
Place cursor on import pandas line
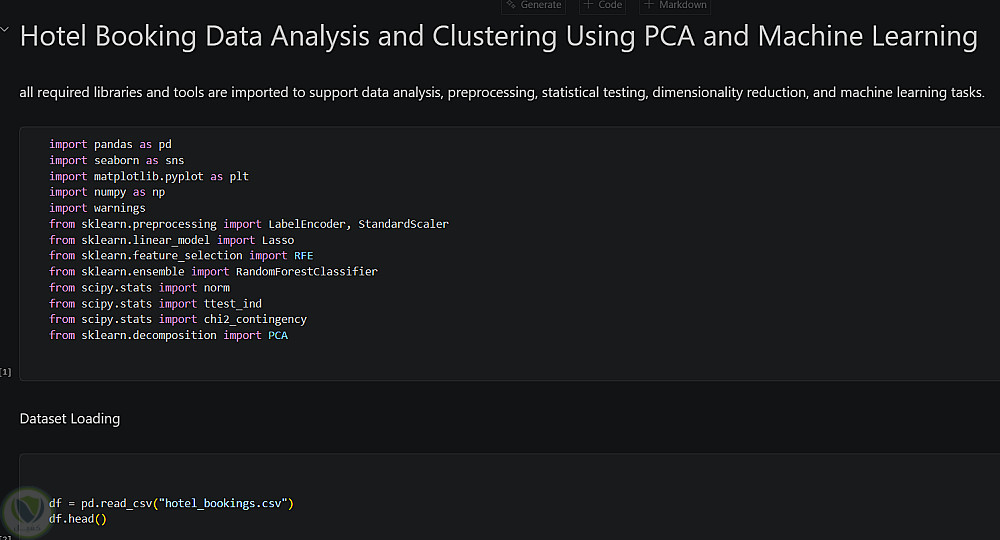110,144
